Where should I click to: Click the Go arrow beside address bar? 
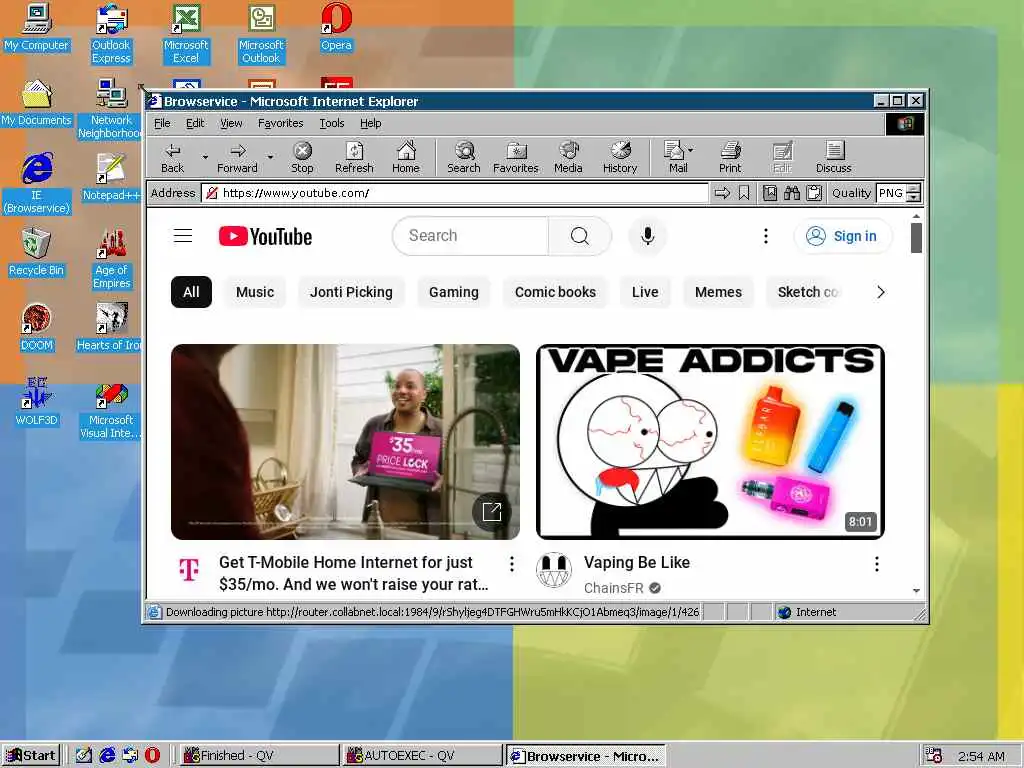click(x=722, y=193)
